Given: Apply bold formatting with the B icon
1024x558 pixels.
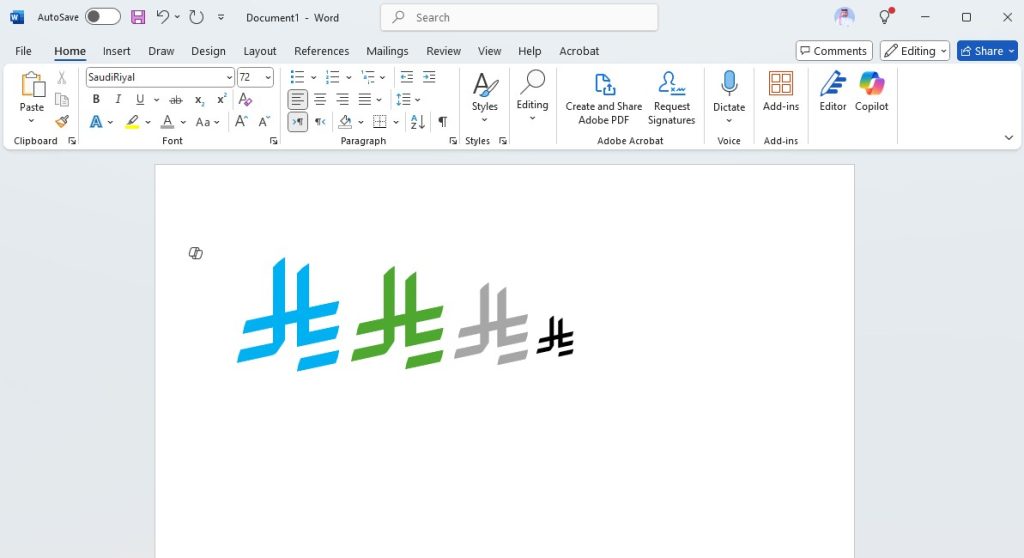Looking at the screenshot, I should pos(96,99).
